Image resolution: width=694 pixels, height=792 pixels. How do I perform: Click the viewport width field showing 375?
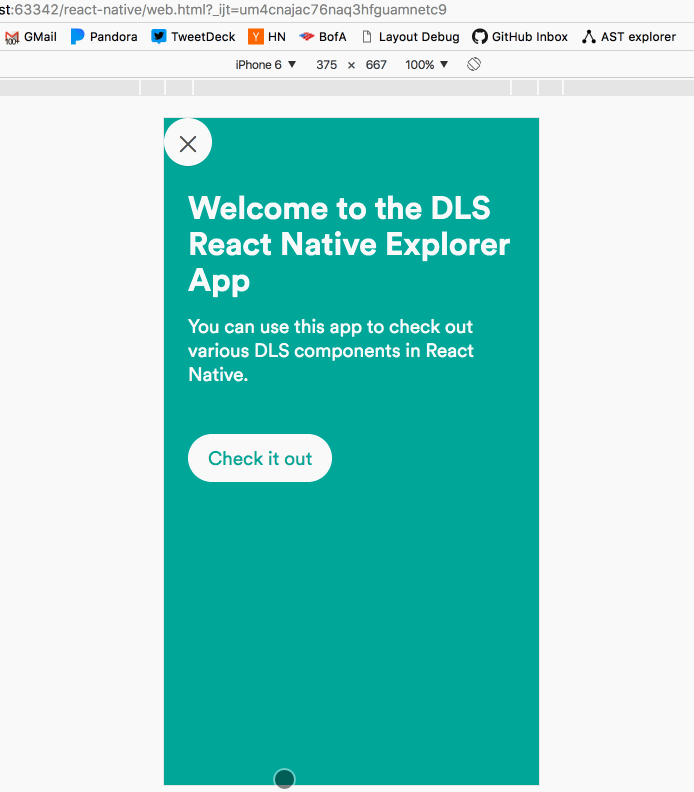(326, 64)
